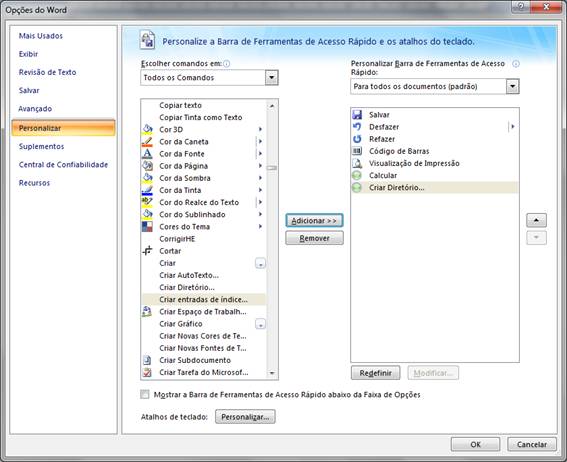
Task: Click the Cor do Sublinhado icon
Action: click(147, 214)
